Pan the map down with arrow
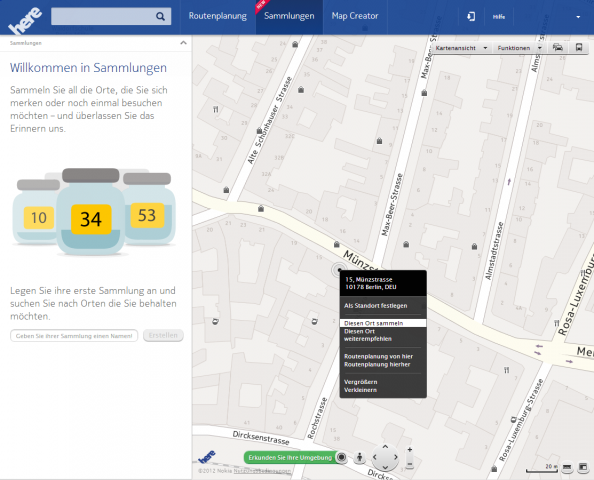 click(x=385, y=467)
